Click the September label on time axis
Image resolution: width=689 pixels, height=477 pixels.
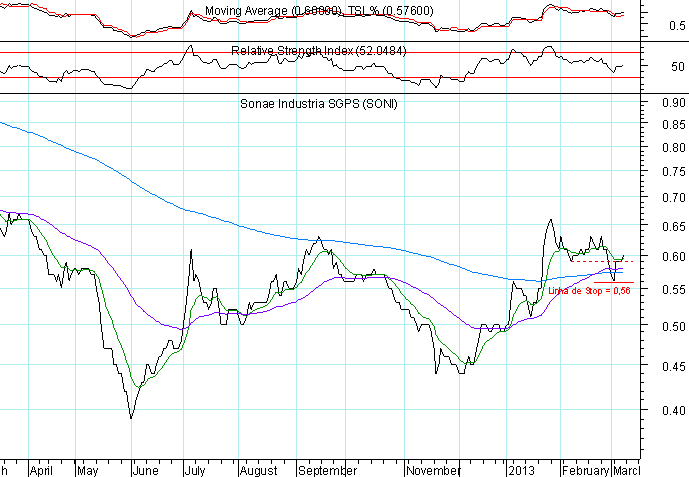tap(328, 471)
